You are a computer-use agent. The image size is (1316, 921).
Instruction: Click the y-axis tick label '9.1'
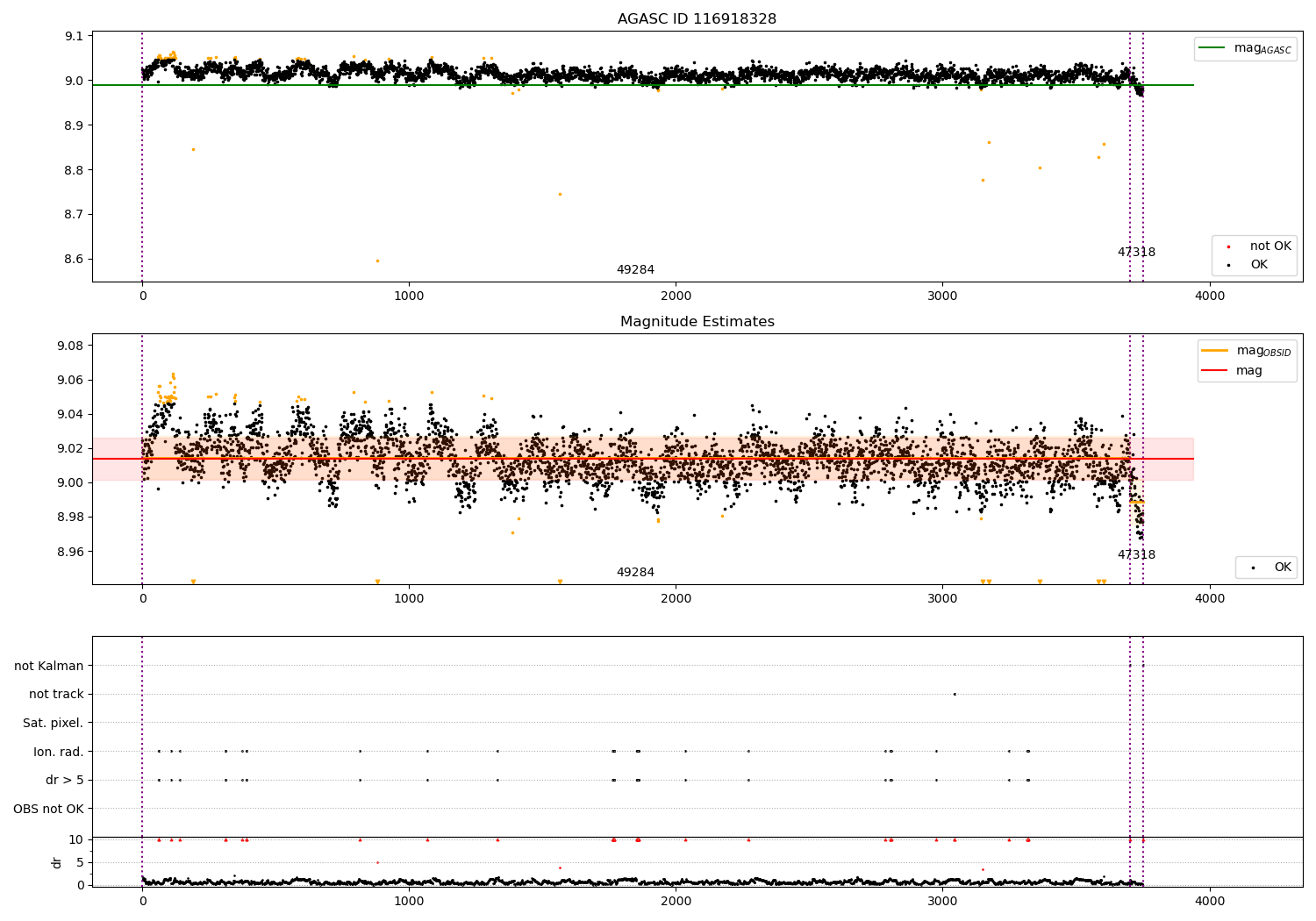pos(75,37)
